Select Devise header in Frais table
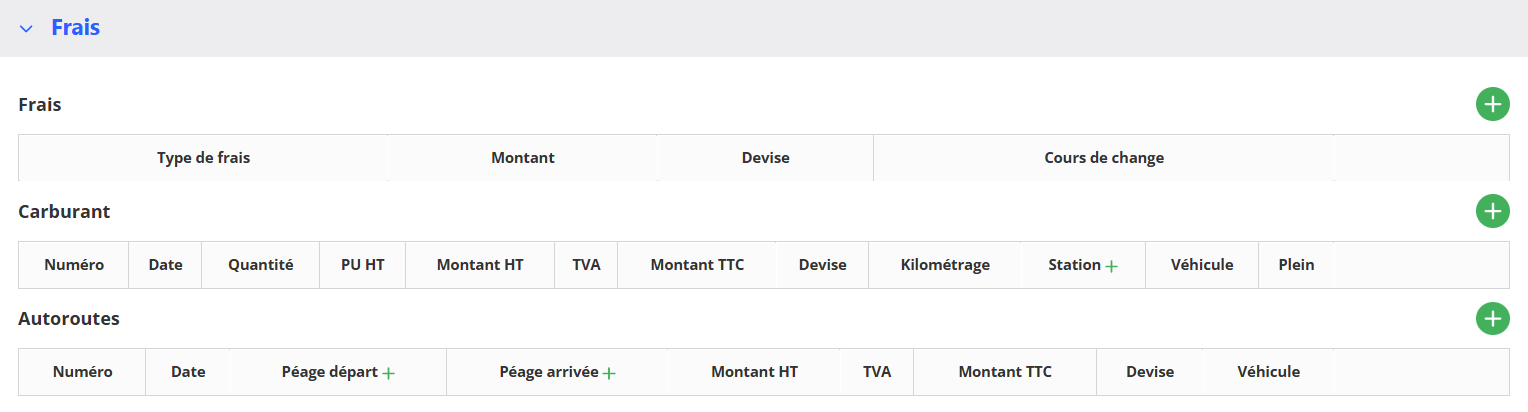Viewport: 1528px width, 412px height. point(765,158)
